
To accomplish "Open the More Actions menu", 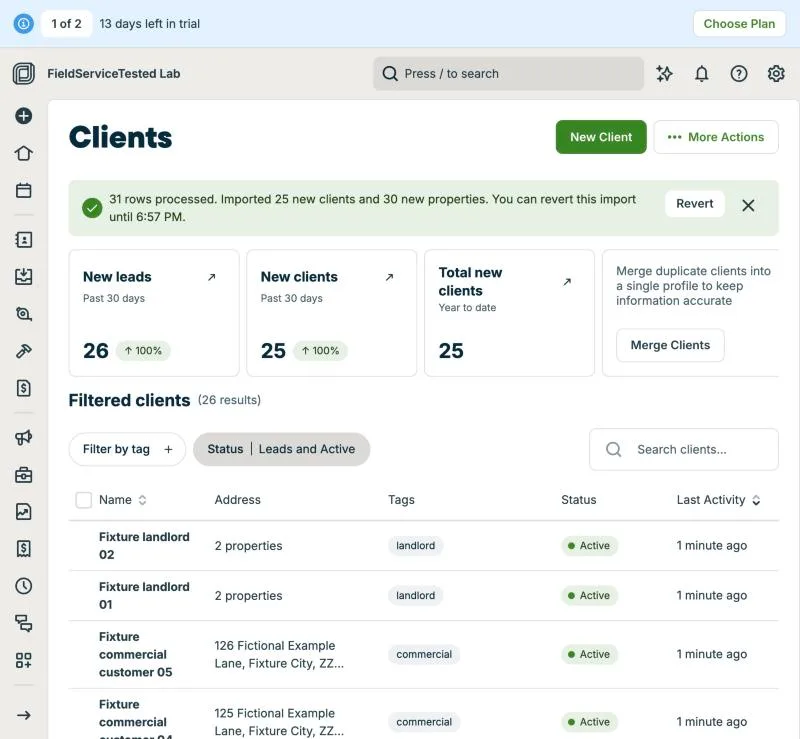I will click(x=716, y=137).
